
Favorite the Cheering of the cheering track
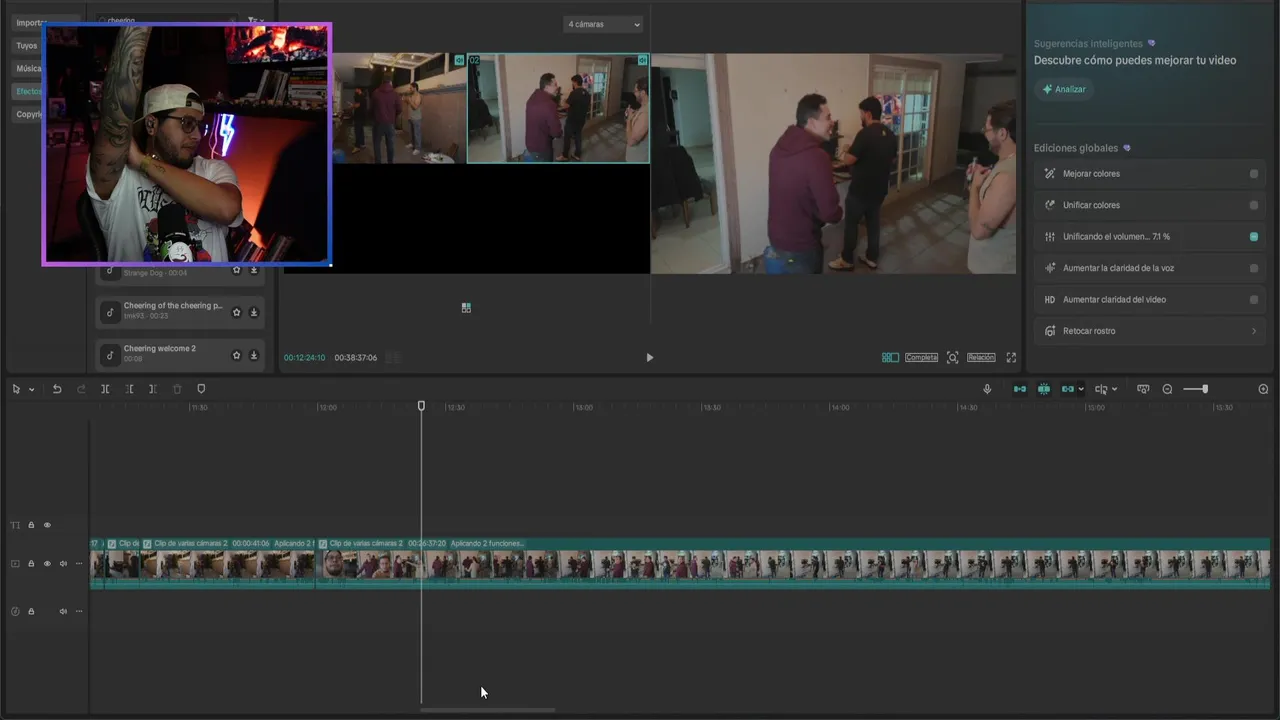coord(237,312)
